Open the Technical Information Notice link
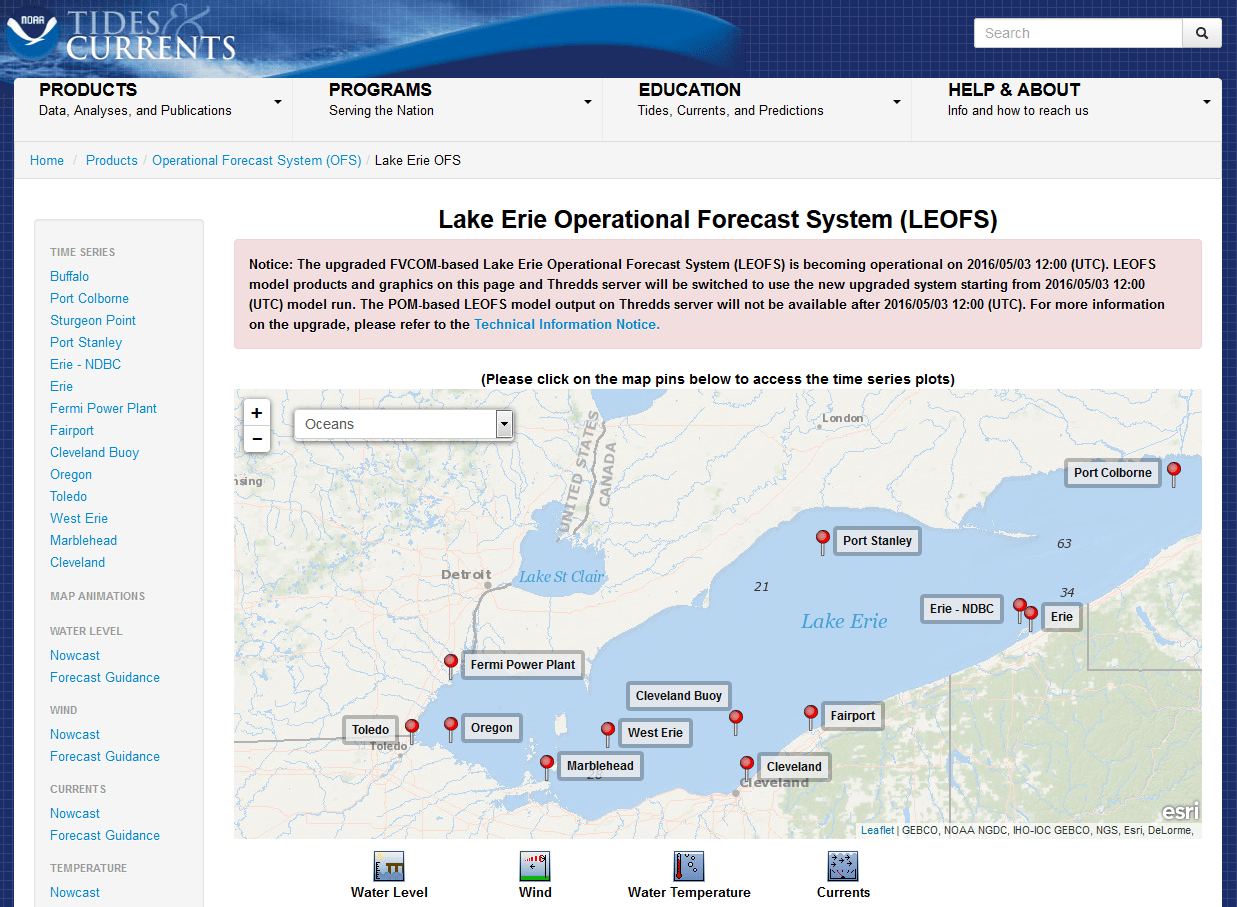 (x=563, y=324)
